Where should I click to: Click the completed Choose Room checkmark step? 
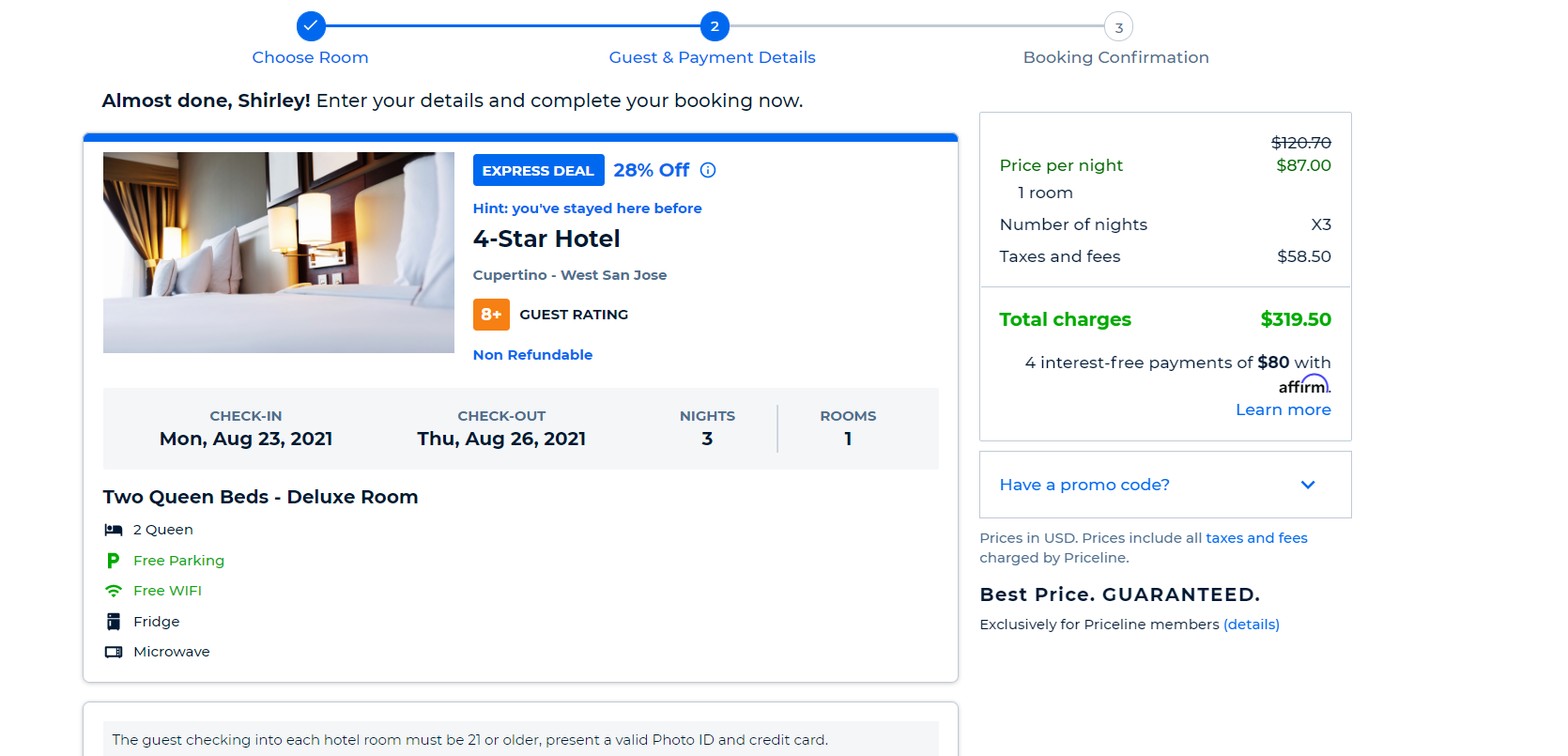pyautogui.click(x=311, y=26)
